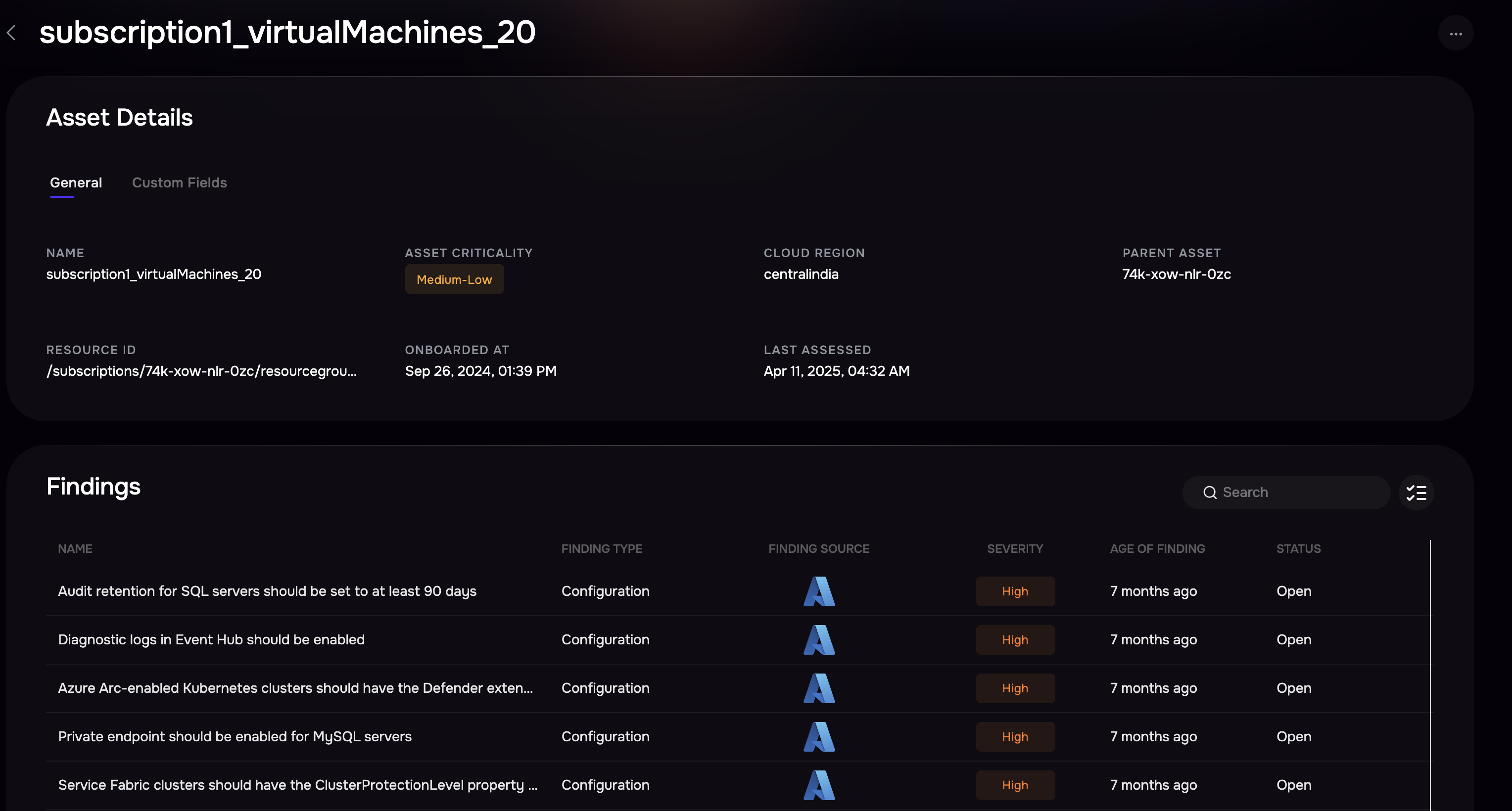Click High severity badge on Audit retention row
This screenshot has height=811, width=1512.
click(1015, 591)
